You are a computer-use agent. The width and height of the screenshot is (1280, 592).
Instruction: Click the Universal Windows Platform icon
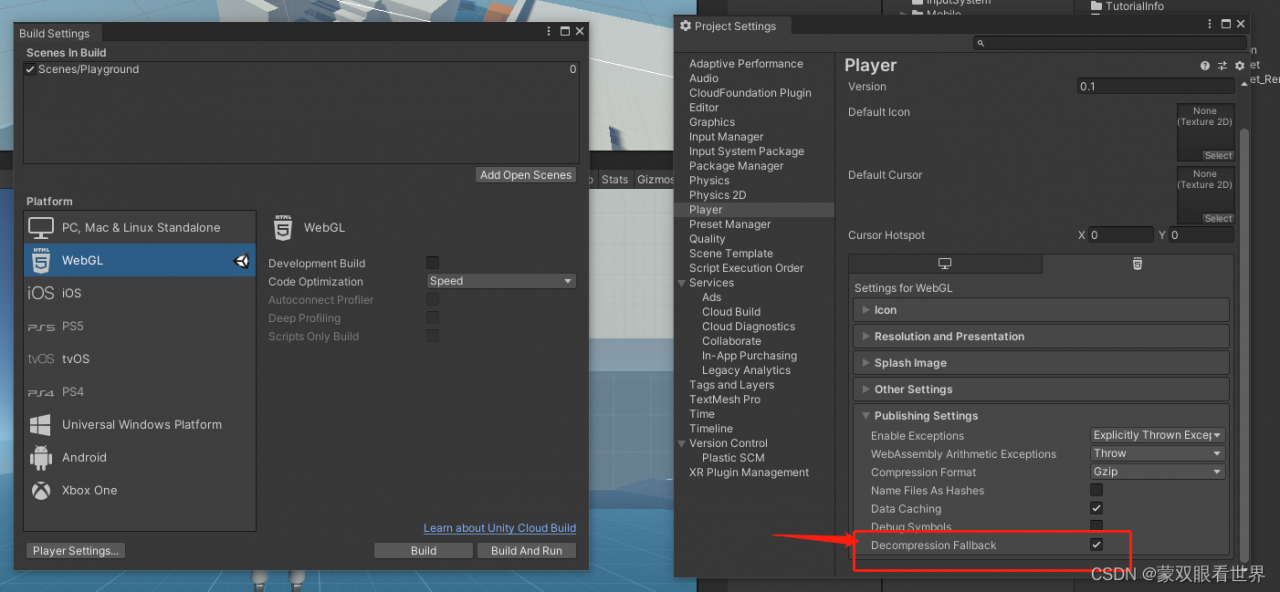[x=41, y=424]
